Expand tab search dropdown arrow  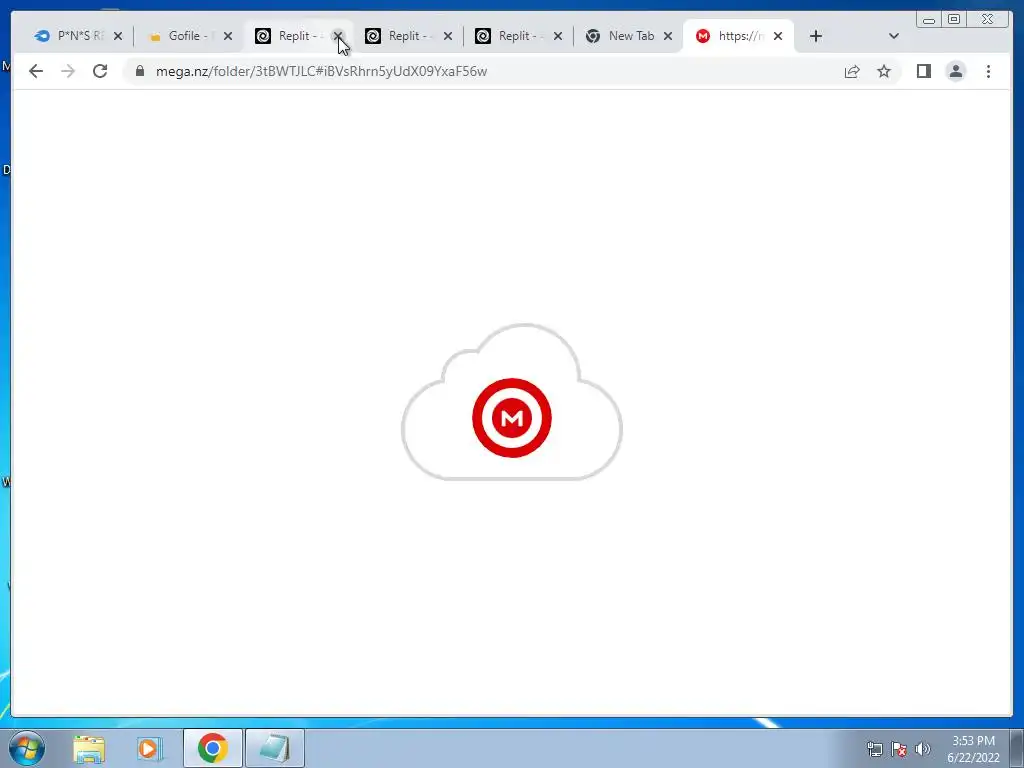(x=894, y=37)
